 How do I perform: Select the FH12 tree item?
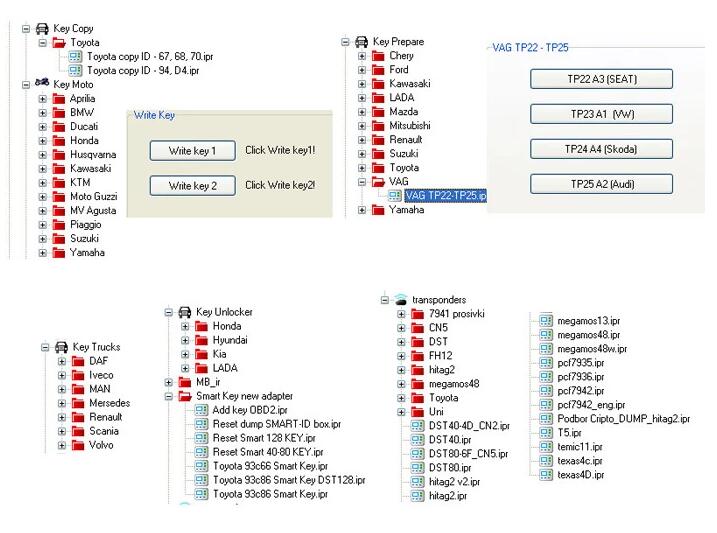coord(441,356)
